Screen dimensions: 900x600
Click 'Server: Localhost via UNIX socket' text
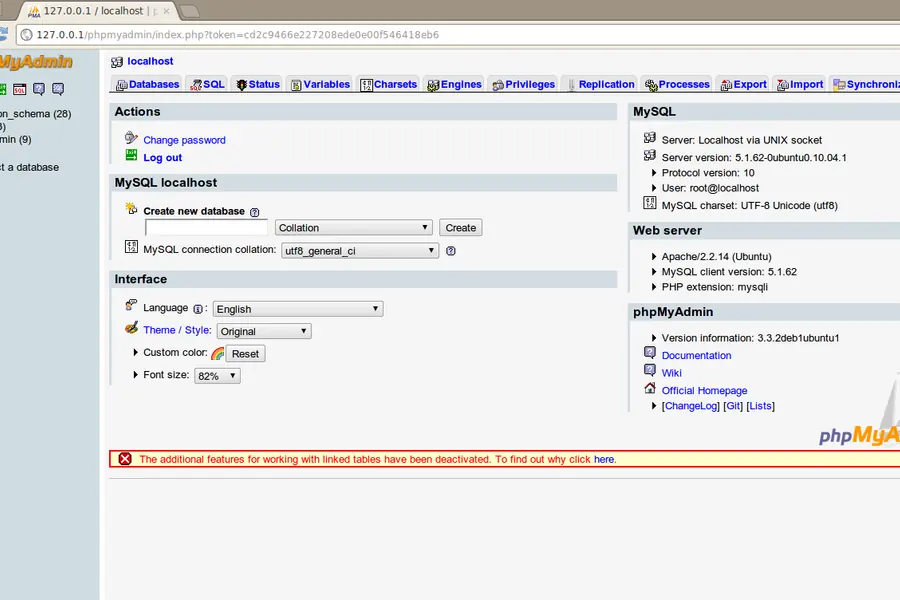742,140
